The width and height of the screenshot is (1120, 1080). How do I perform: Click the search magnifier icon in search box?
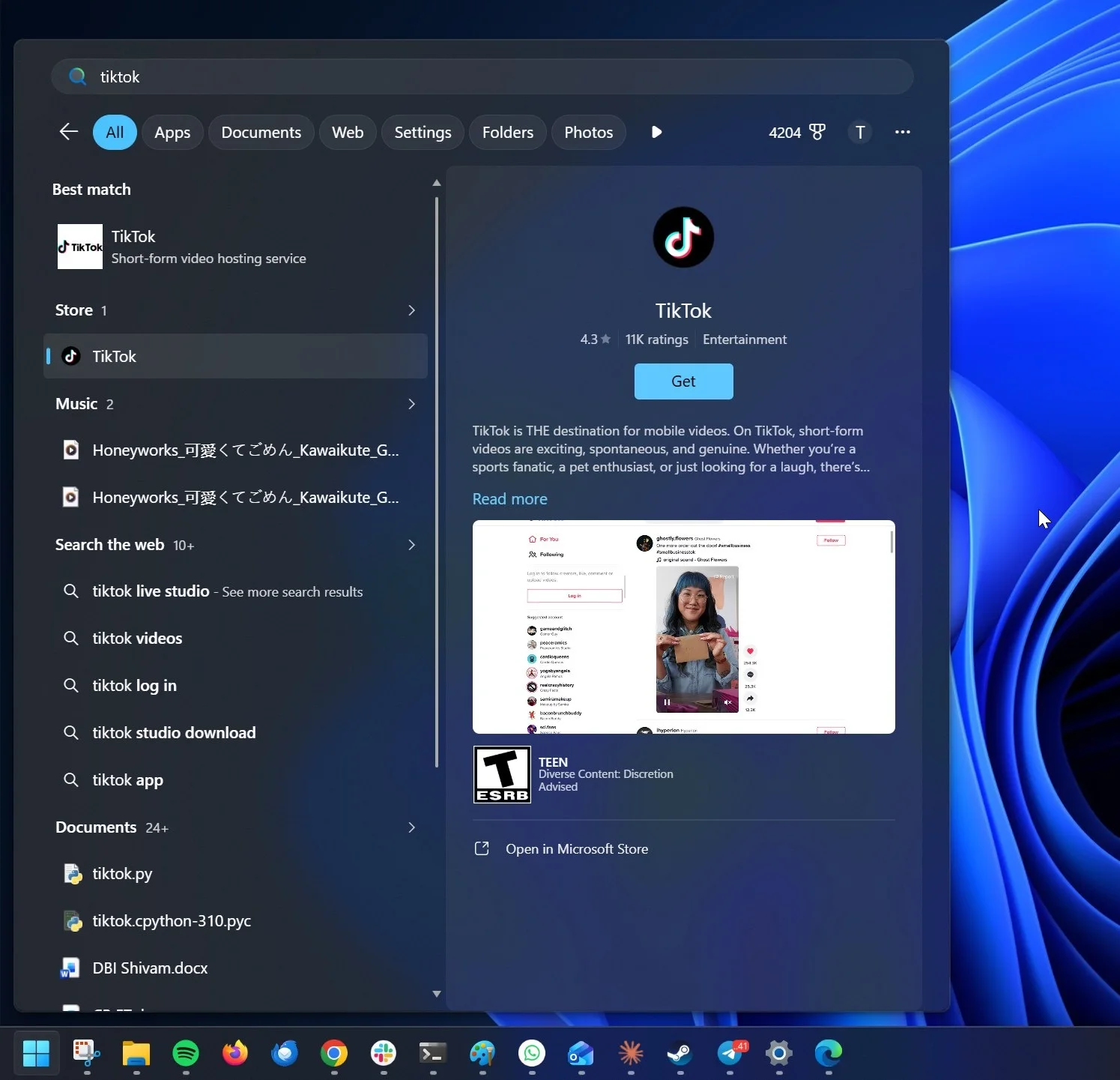(x=77, y=76)
